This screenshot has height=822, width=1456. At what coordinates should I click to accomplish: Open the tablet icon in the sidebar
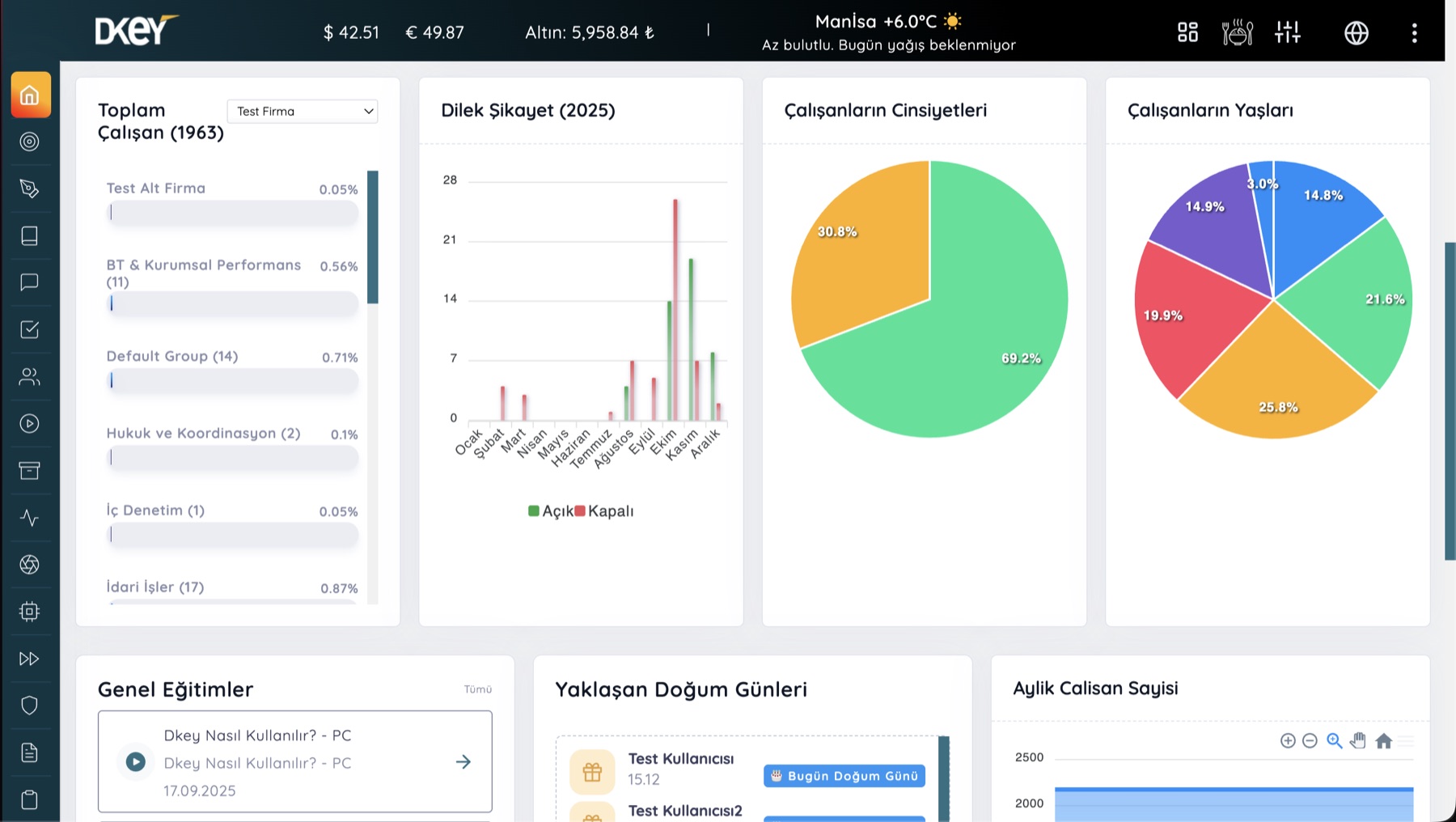point(30,235)
